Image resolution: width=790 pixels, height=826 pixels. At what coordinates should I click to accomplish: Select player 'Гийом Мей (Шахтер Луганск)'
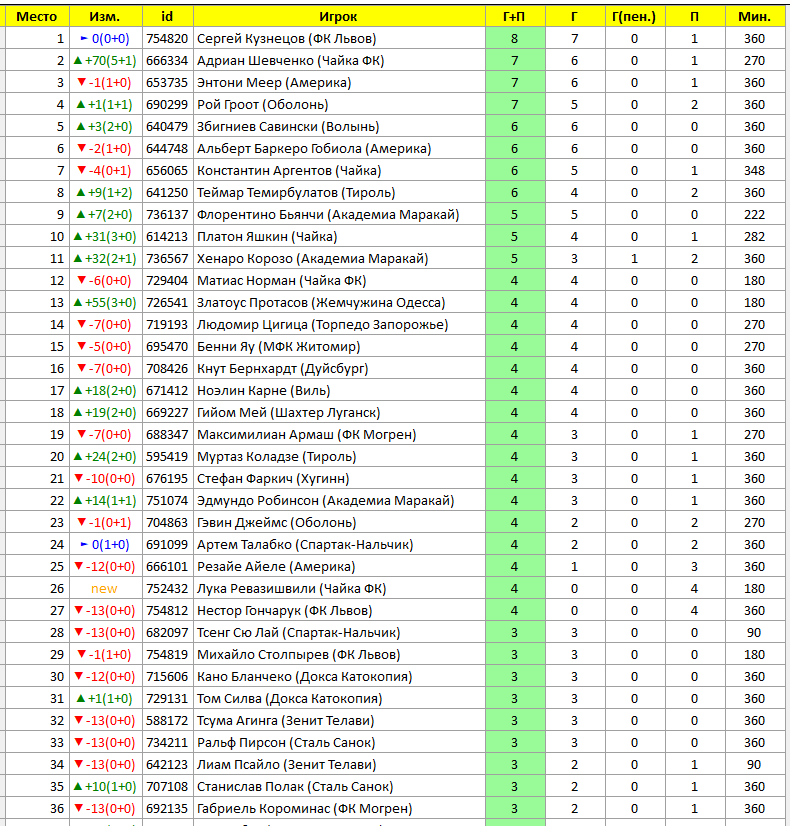tap(339, 412)
